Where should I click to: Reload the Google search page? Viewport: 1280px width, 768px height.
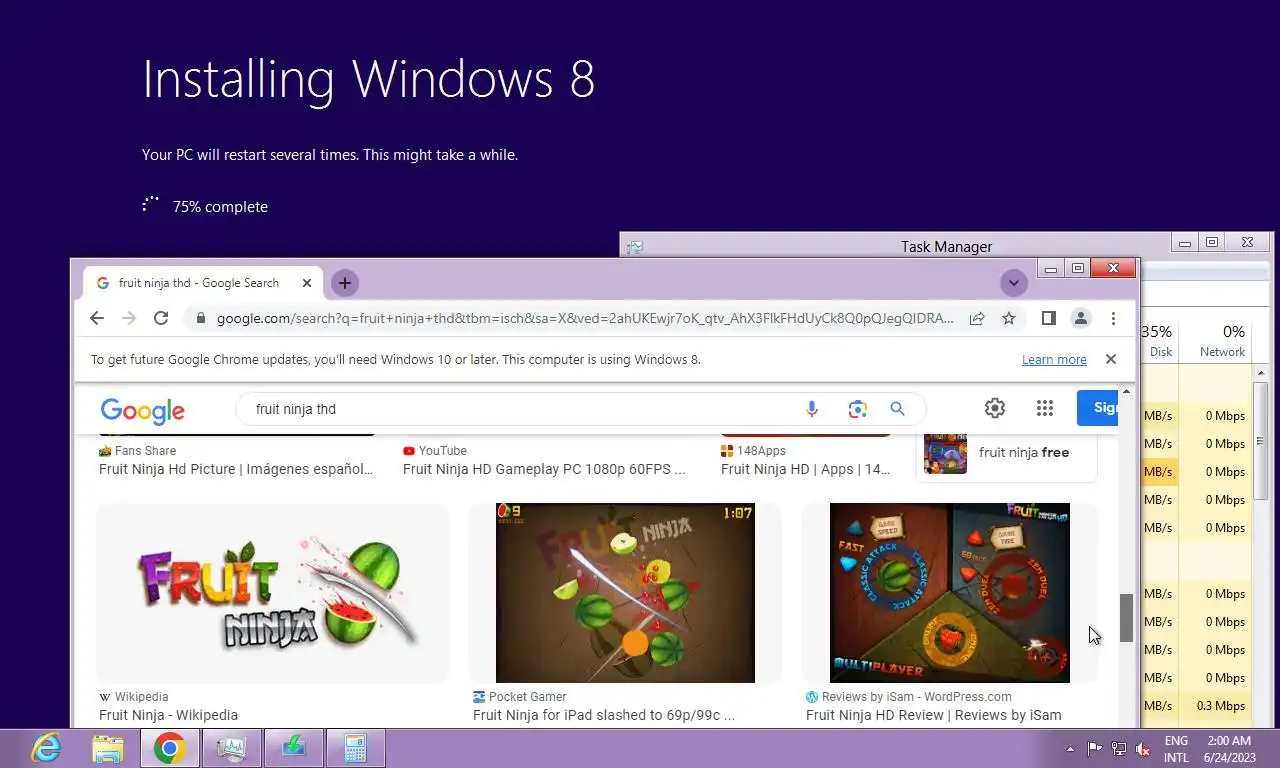[x=161, y=318]
